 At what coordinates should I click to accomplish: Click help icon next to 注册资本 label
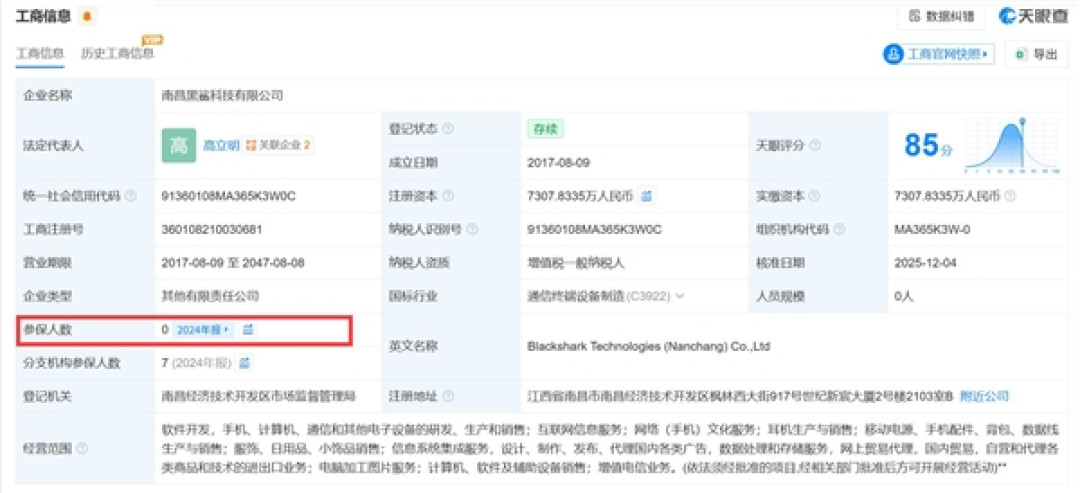tap(448, 196)
